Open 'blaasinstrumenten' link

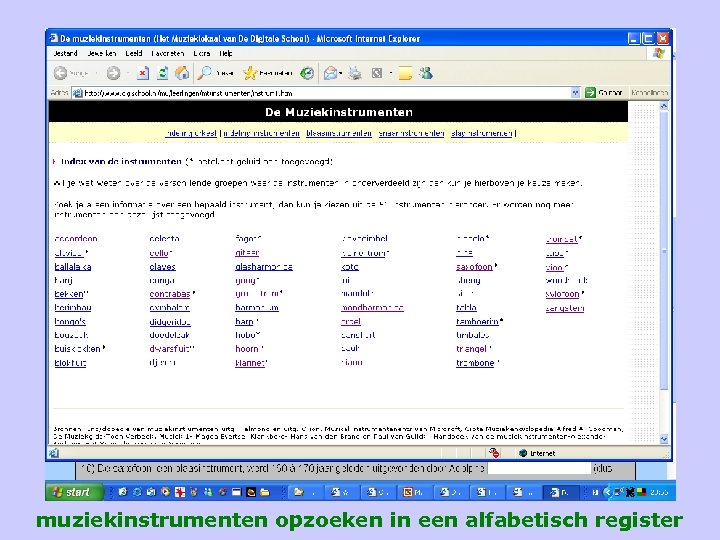(339, 133)
